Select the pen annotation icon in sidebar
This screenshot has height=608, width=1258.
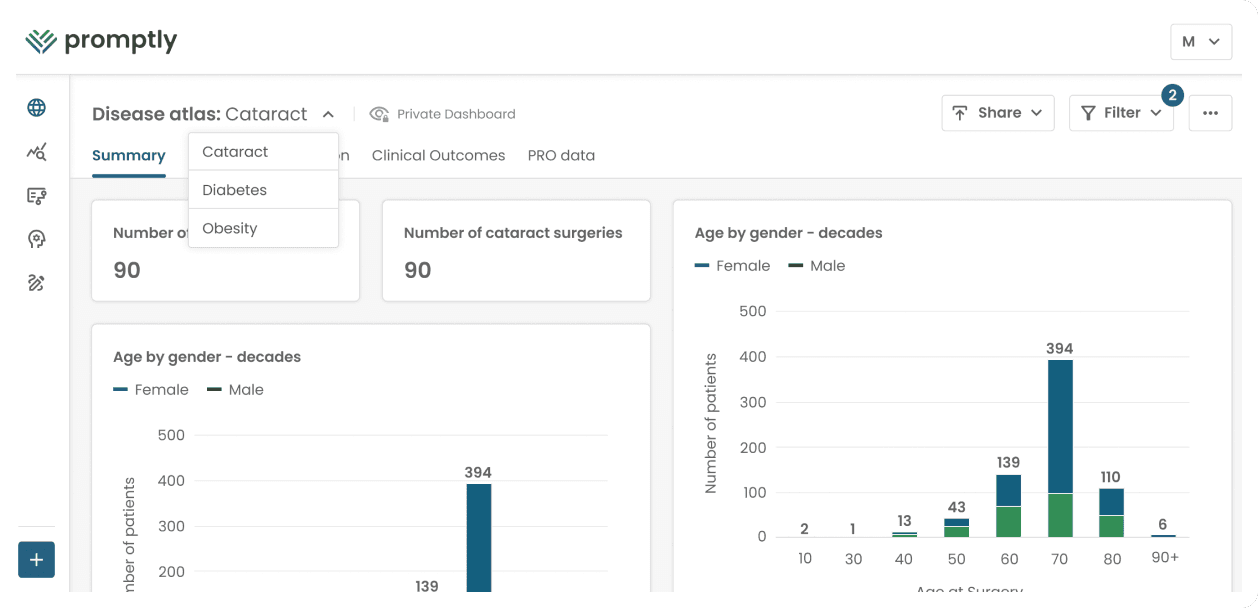coord(36,283)
